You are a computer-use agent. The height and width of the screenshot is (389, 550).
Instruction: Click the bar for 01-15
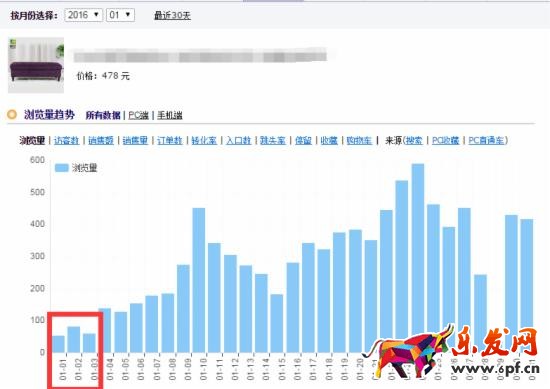(277, 323)
